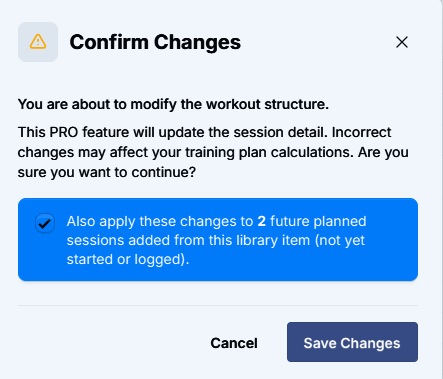Click the word 'PRO' in the warning text
The image size is (443, 379).
click(64, 132)
